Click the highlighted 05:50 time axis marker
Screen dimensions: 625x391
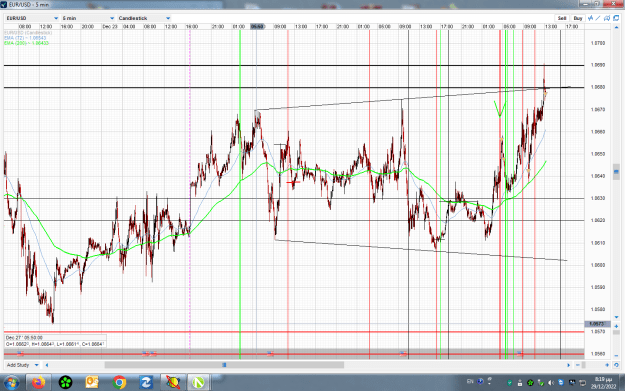pos(257,26)
